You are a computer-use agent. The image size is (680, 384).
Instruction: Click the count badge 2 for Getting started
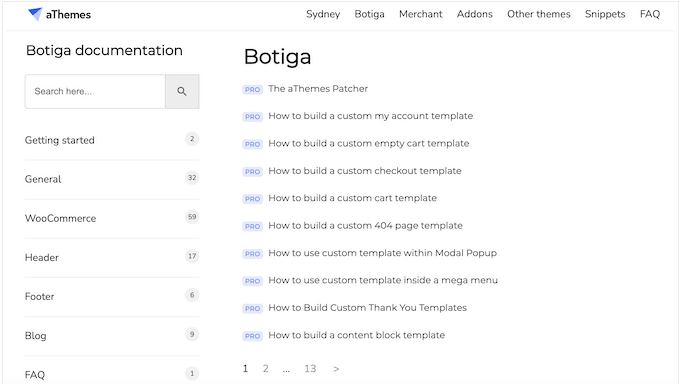[x=192, y=139]
